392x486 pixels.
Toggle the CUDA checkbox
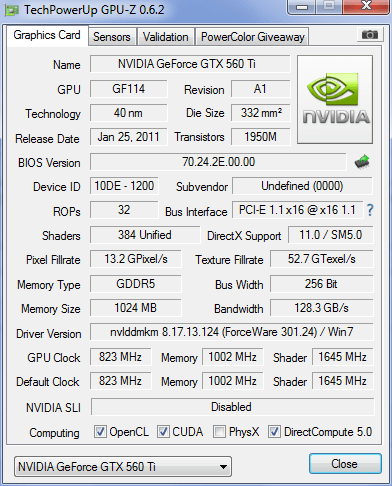[163, 432]
